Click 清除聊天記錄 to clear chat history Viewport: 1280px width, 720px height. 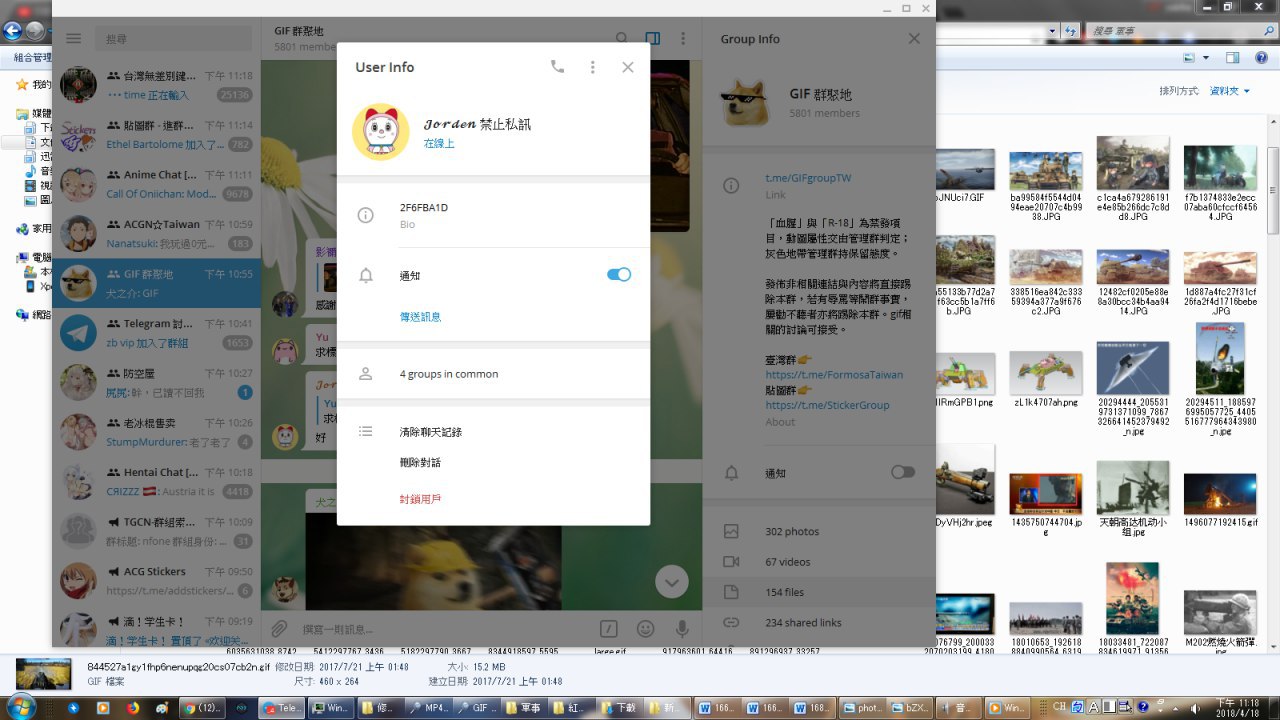coord(430,432)
